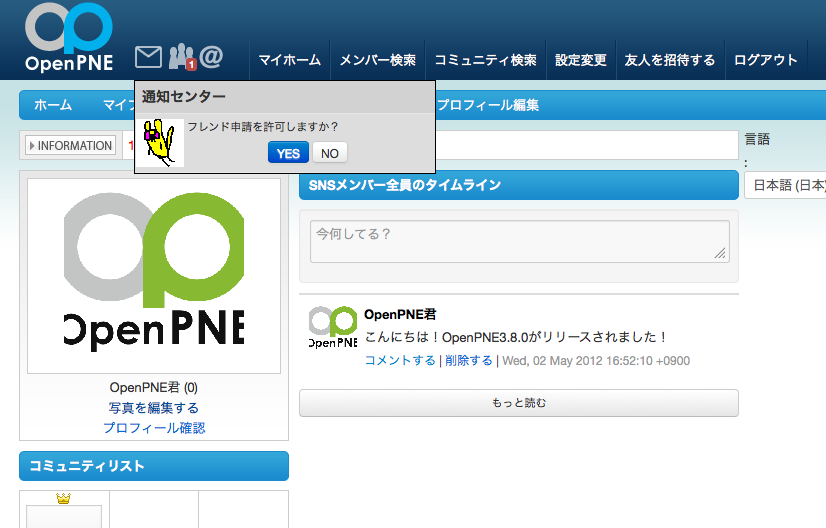
Task: Click the 今何してる？ text field
Action: 519,241
